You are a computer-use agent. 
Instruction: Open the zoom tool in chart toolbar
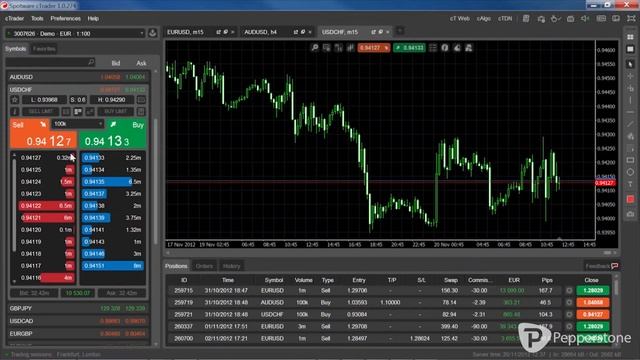pos(315,48)
